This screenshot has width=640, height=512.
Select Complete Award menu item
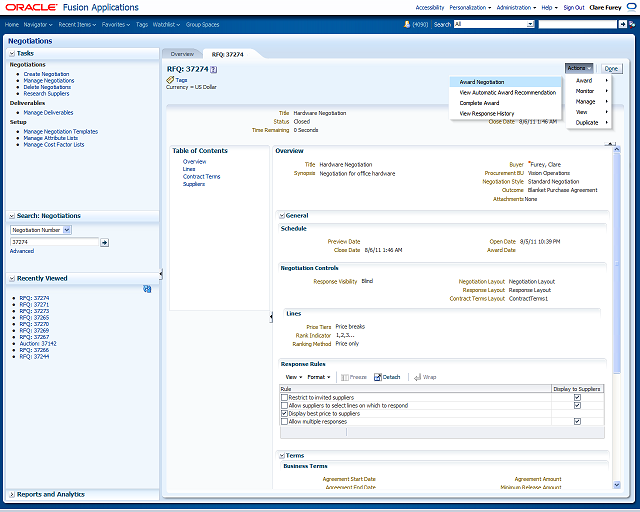coord(505,103)
